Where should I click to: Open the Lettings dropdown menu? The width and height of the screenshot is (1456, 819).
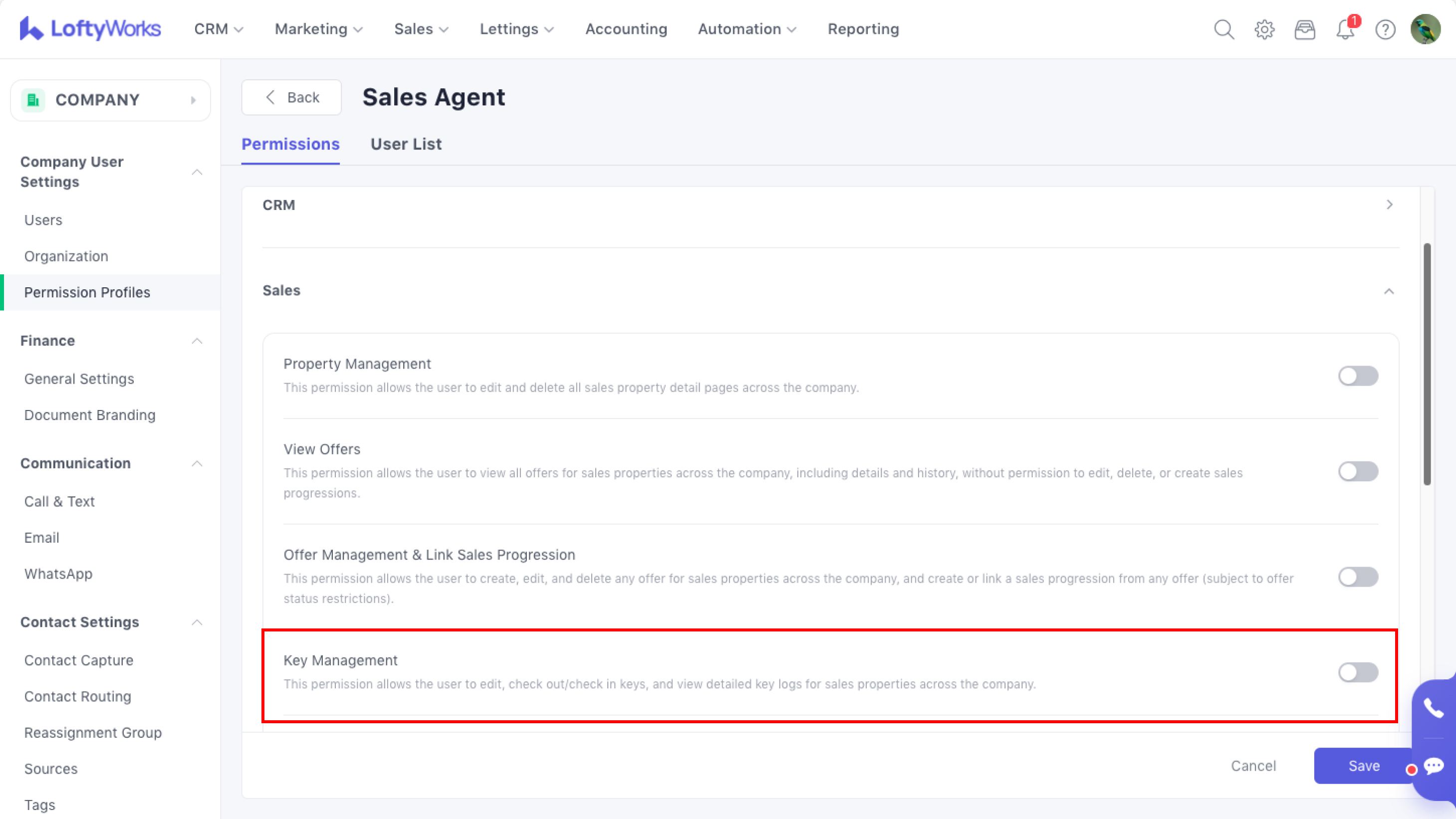point(516,29)
